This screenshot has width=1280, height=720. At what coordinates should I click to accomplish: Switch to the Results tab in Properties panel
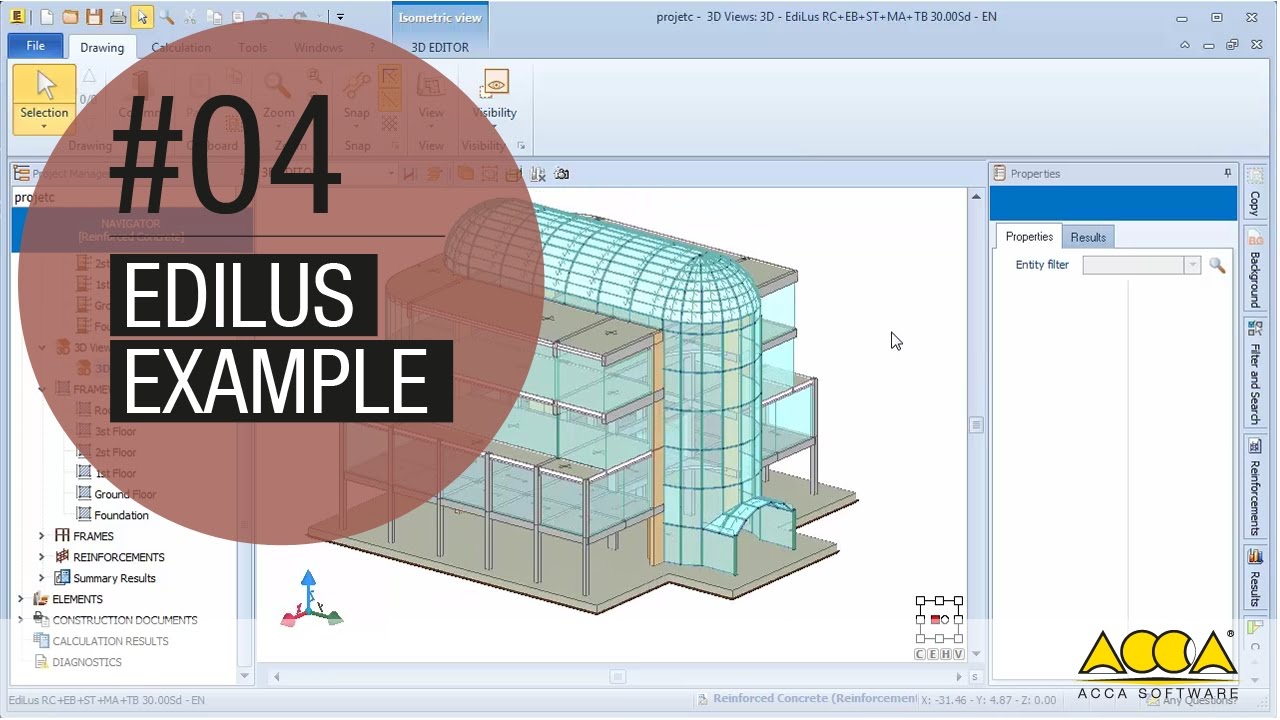1088,237
